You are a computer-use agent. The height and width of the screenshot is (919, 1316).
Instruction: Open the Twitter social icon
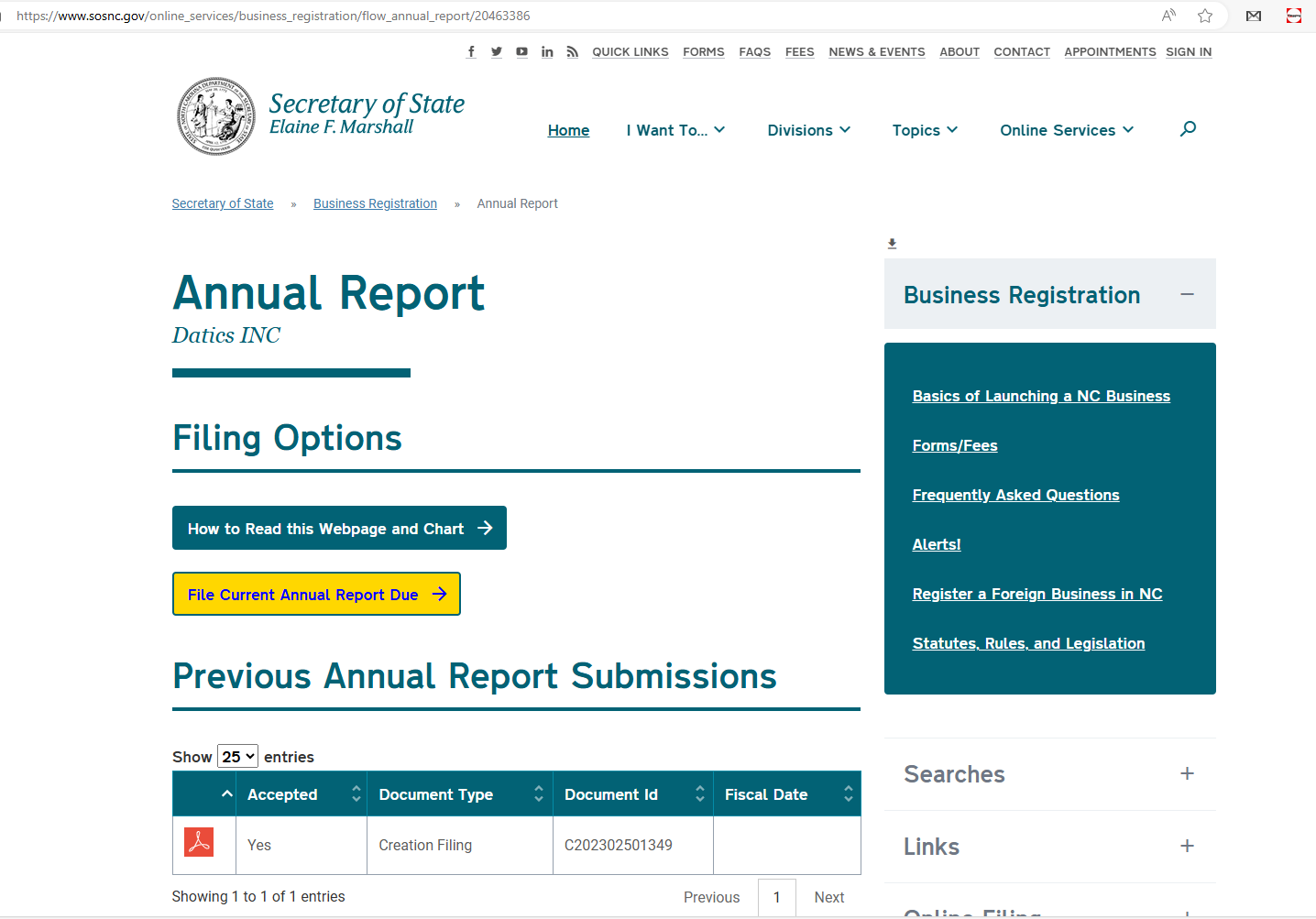tap(496, 52)
